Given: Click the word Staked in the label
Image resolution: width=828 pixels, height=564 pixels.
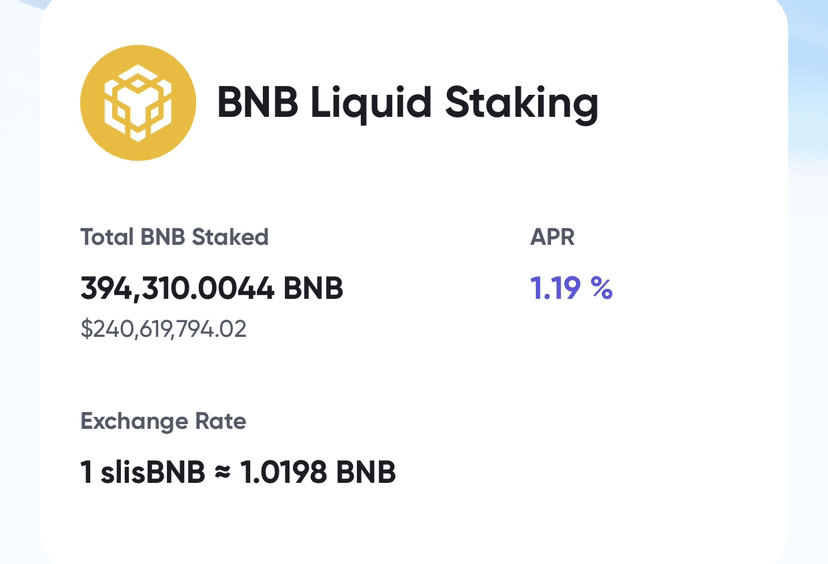Looking at the screenshot, I should (x=231, y=238).
